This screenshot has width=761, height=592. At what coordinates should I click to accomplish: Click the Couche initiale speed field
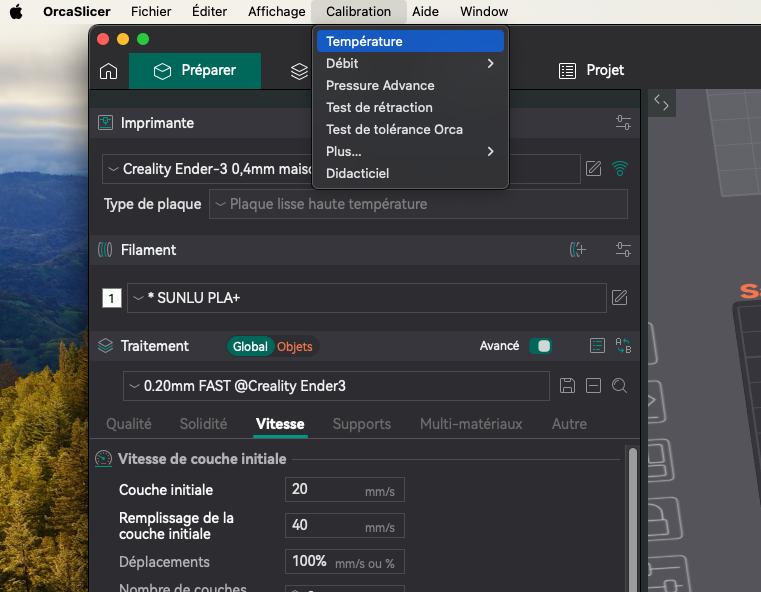pyautogui.click(x=345, y=490)
